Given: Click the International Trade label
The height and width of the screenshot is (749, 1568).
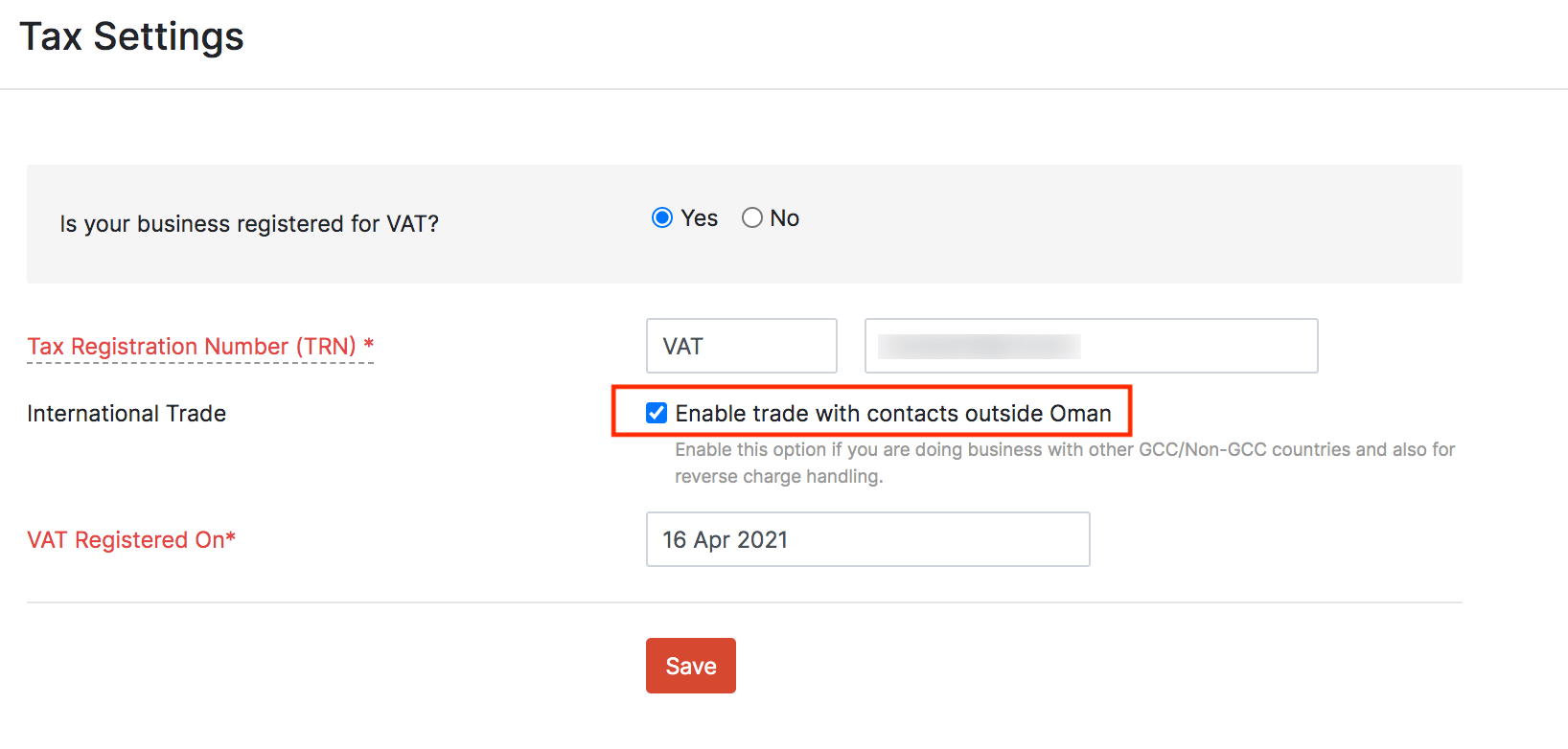Looking at the screenshot, I should coord(127,414).
